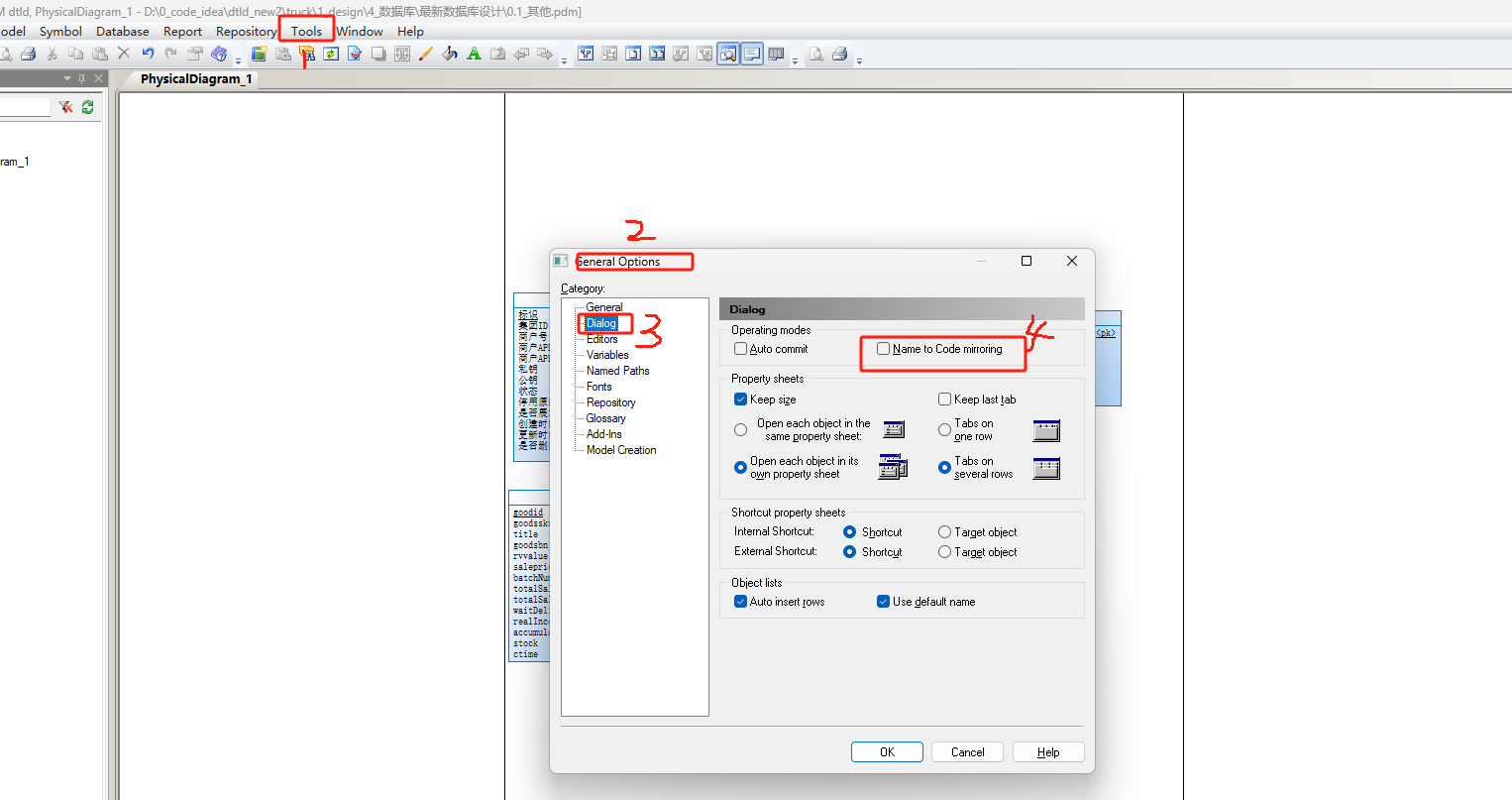Uncheck Use default name under Object lists

point(883,601)
